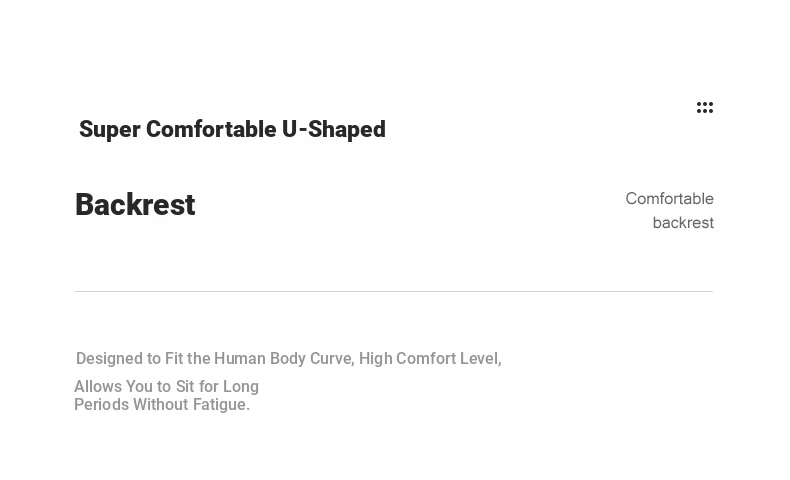The width and height of the screenshot is (790, 480).
Task: Click bold "Comfortable" in the top heading
Action: pos(211,130)
